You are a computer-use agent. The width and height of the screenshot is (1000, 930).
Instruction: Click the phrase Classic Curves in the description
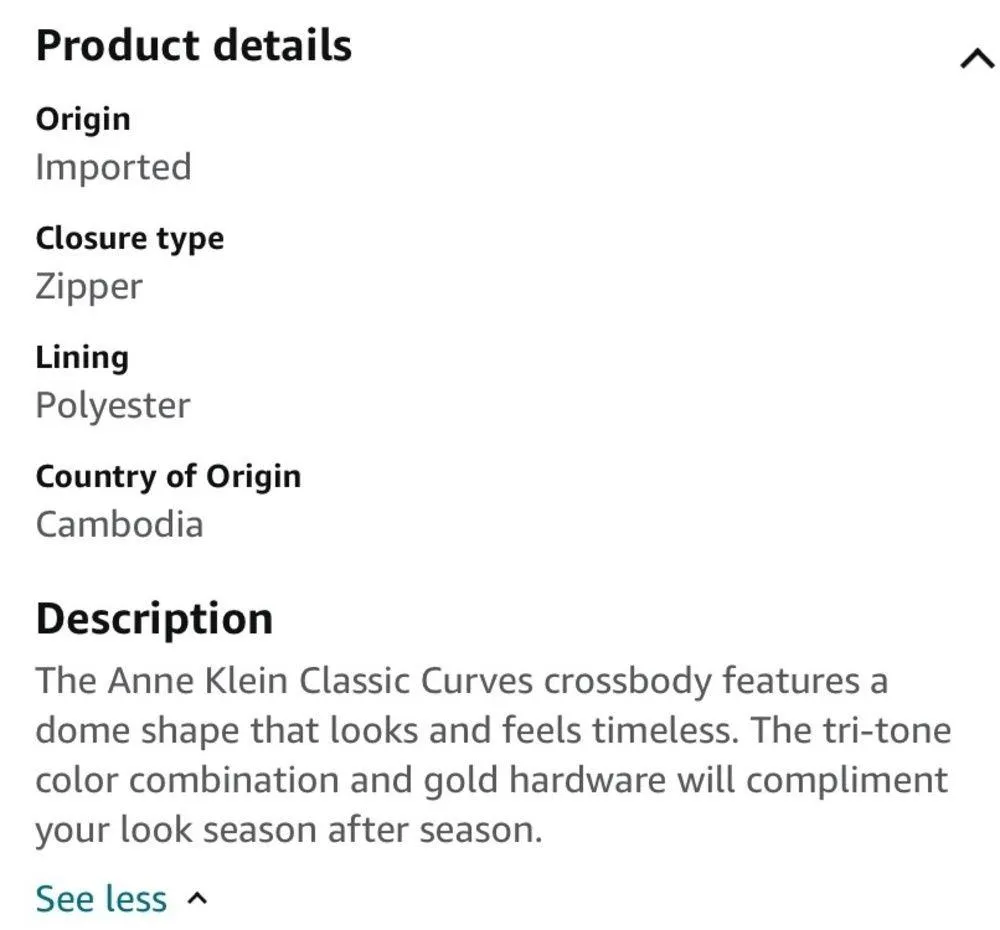click(420, 682)
